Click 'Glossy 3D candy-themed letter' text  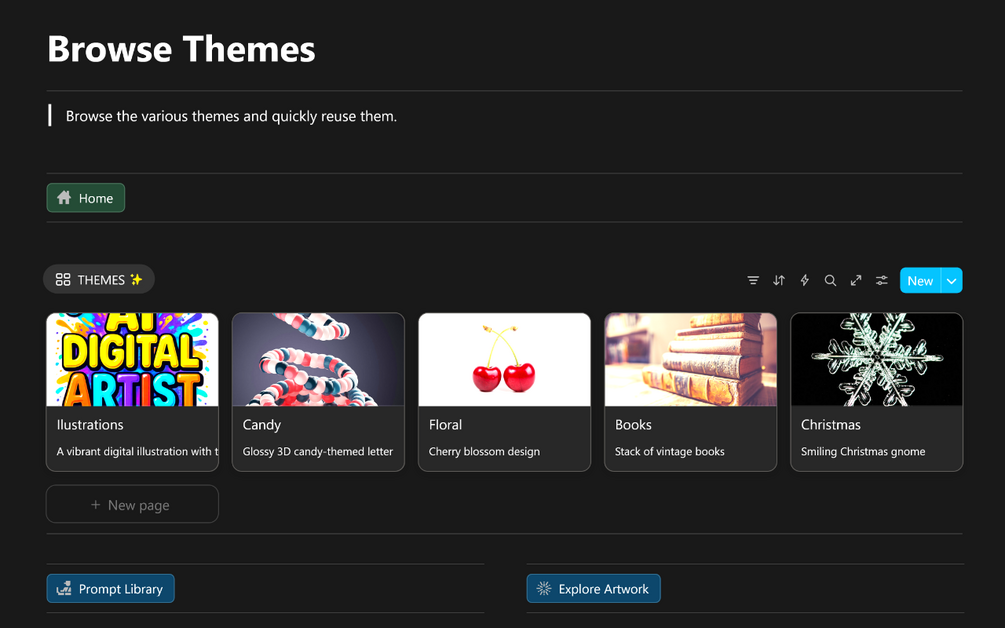pyautogui.click(x=317, y=452)
